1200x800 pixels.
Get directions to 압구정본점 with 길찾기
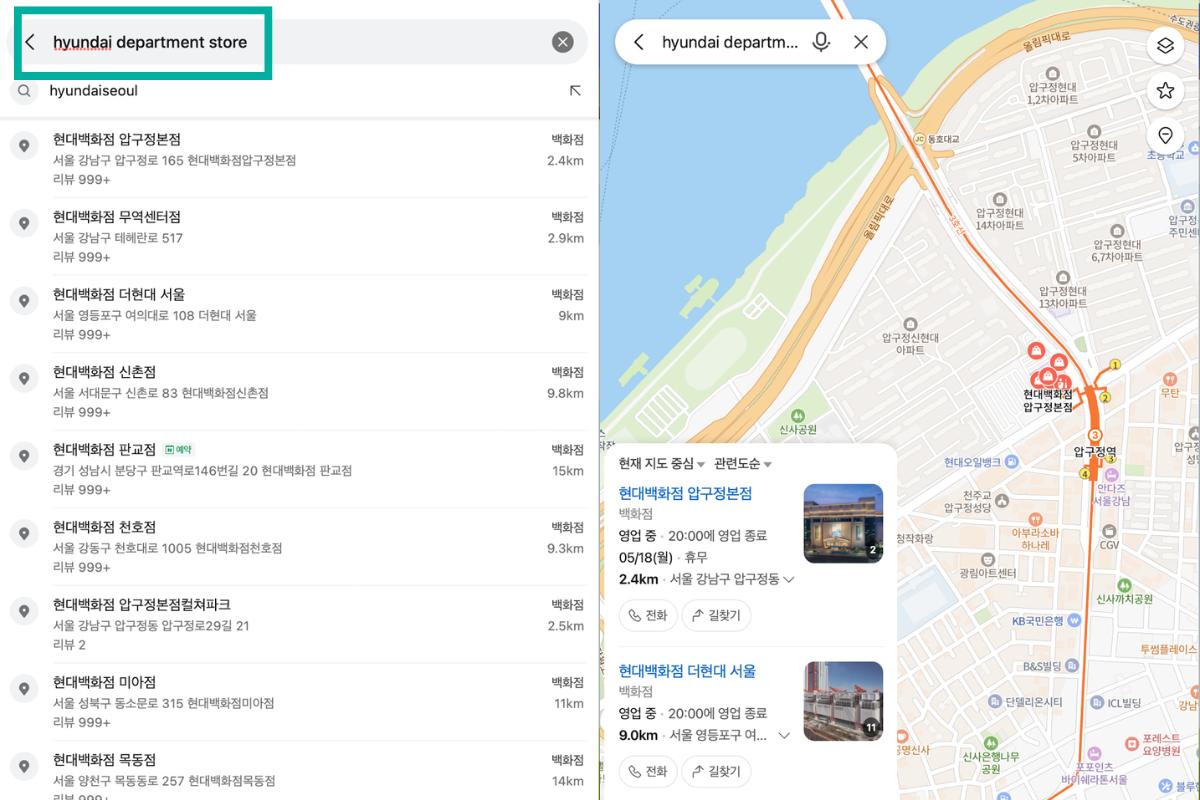[717, 615]
